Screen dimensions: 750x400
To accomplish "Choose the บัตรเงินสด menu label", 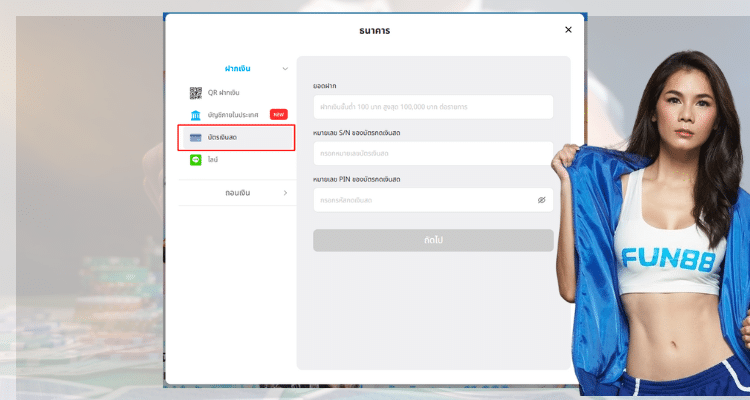I will click(x=225, y=138).
